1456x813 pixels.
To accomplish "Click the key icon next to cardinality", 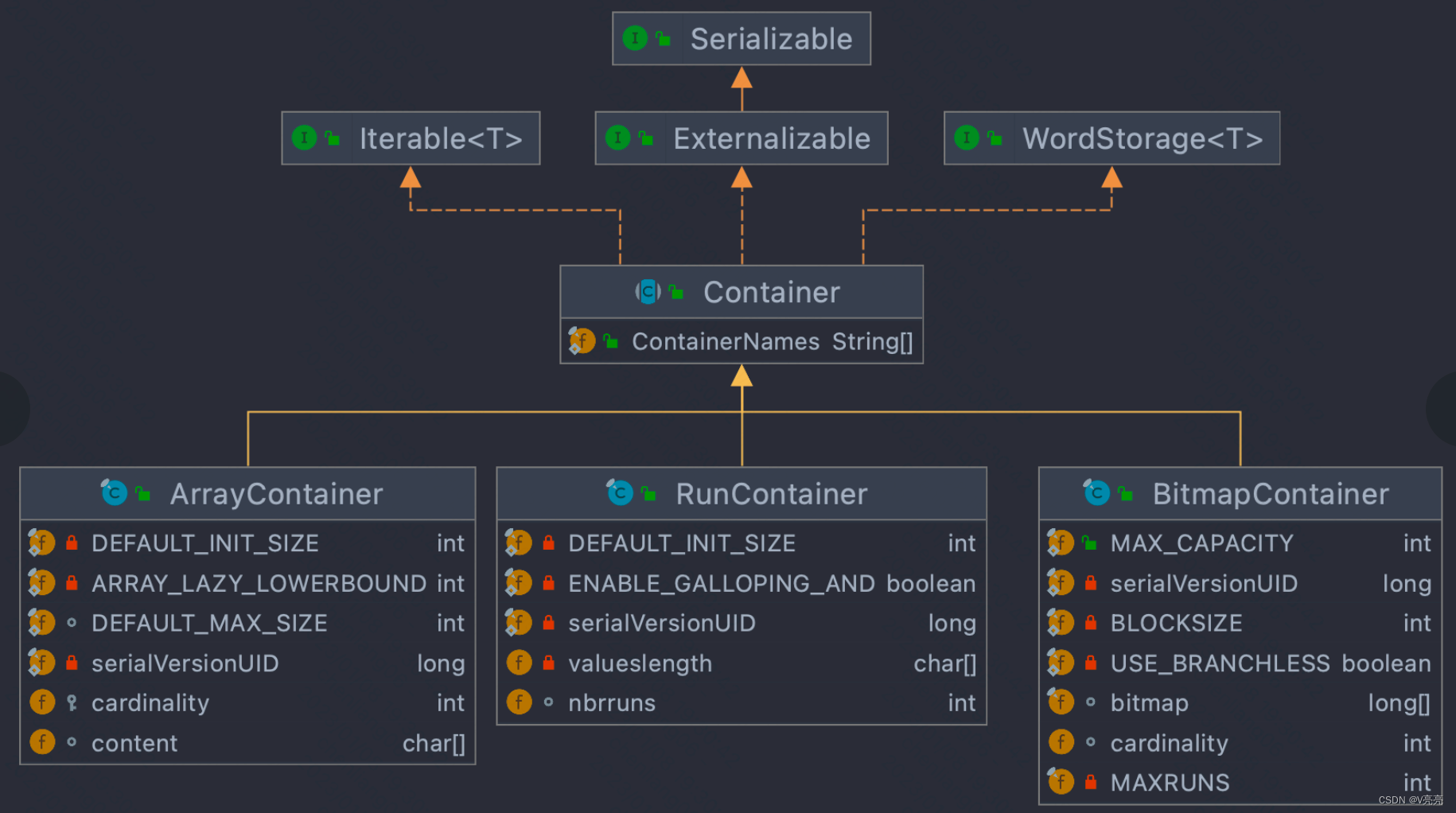I will click(x=72, y=702).
